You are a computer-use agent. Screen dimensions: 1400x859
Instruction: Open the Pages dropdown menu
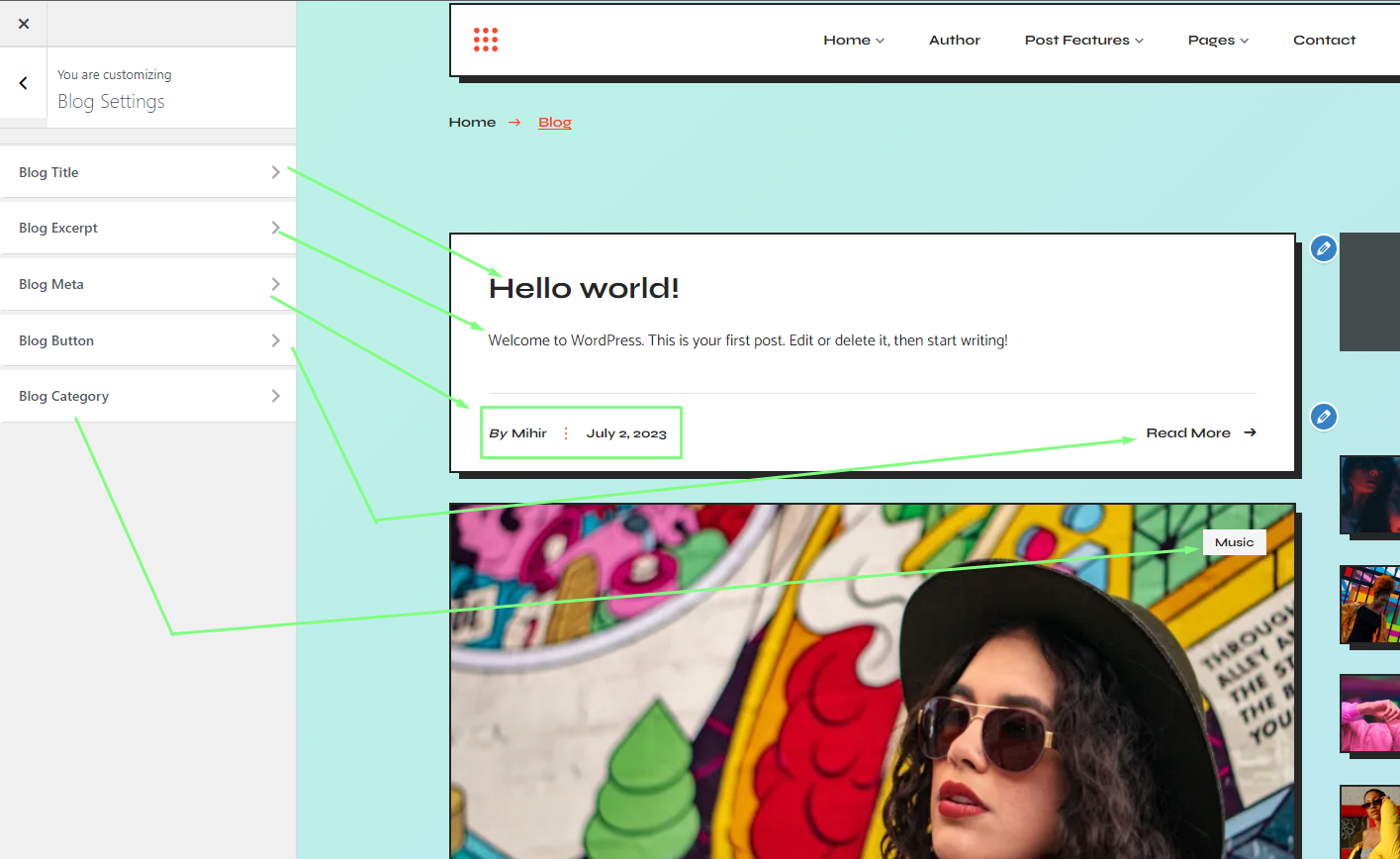(x=1218, y=41)
